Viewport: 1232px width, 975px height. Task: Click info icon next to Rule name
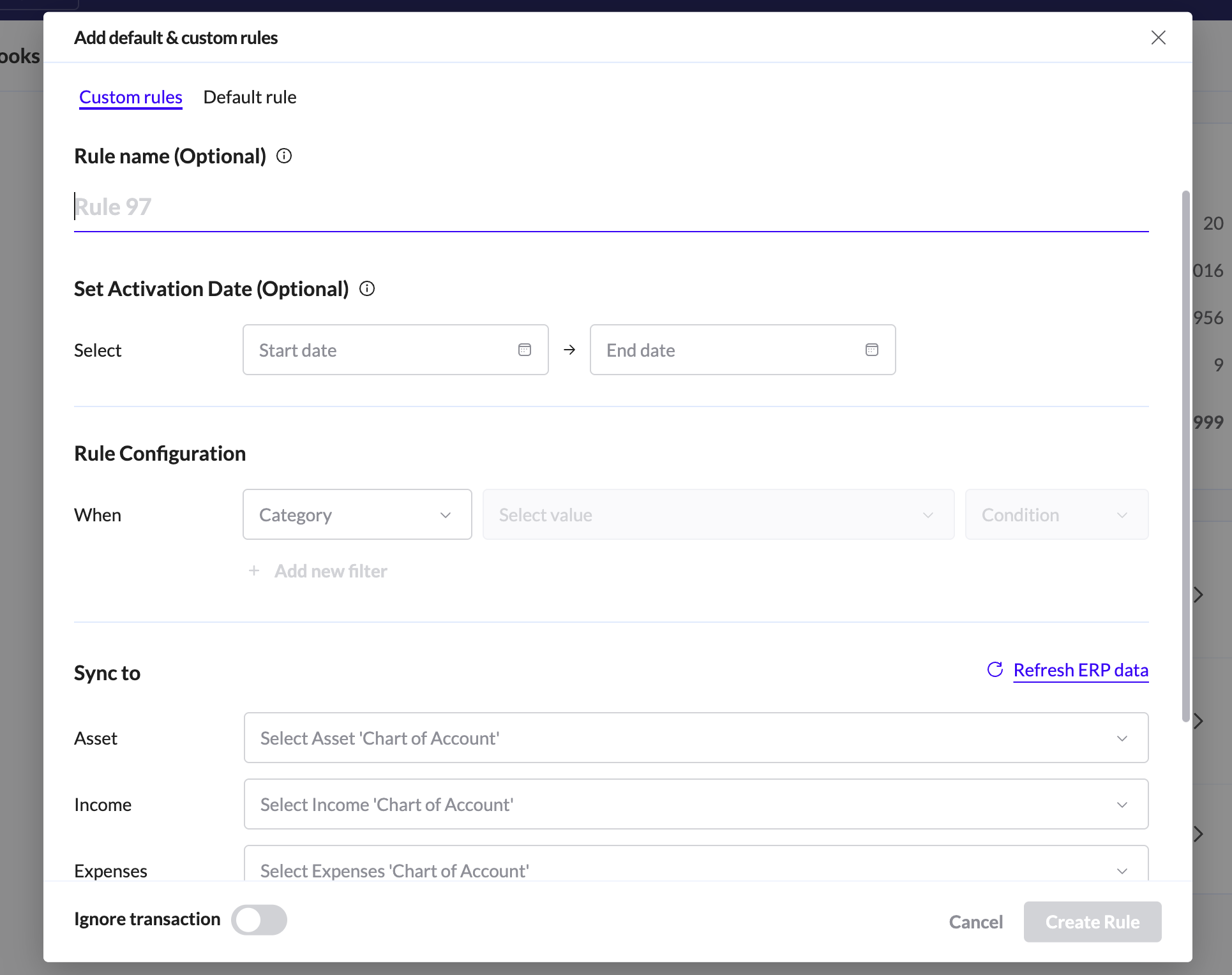[x=284, y=156]
